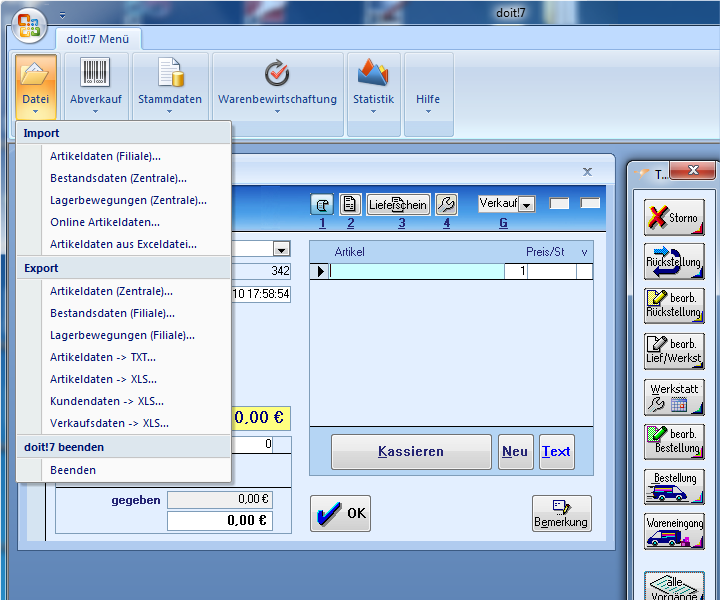Click the Rückstellung button

coord(674,262)
